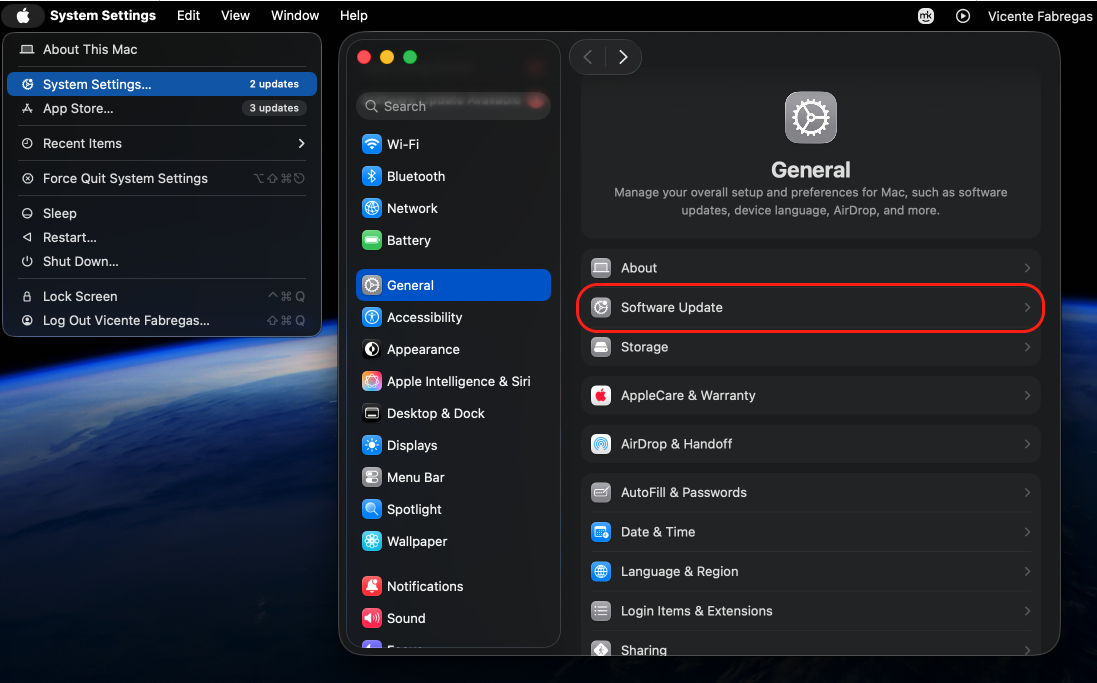Select Sound speaker icon
The width and height of the screenshot is (1097, 683).
371,619
